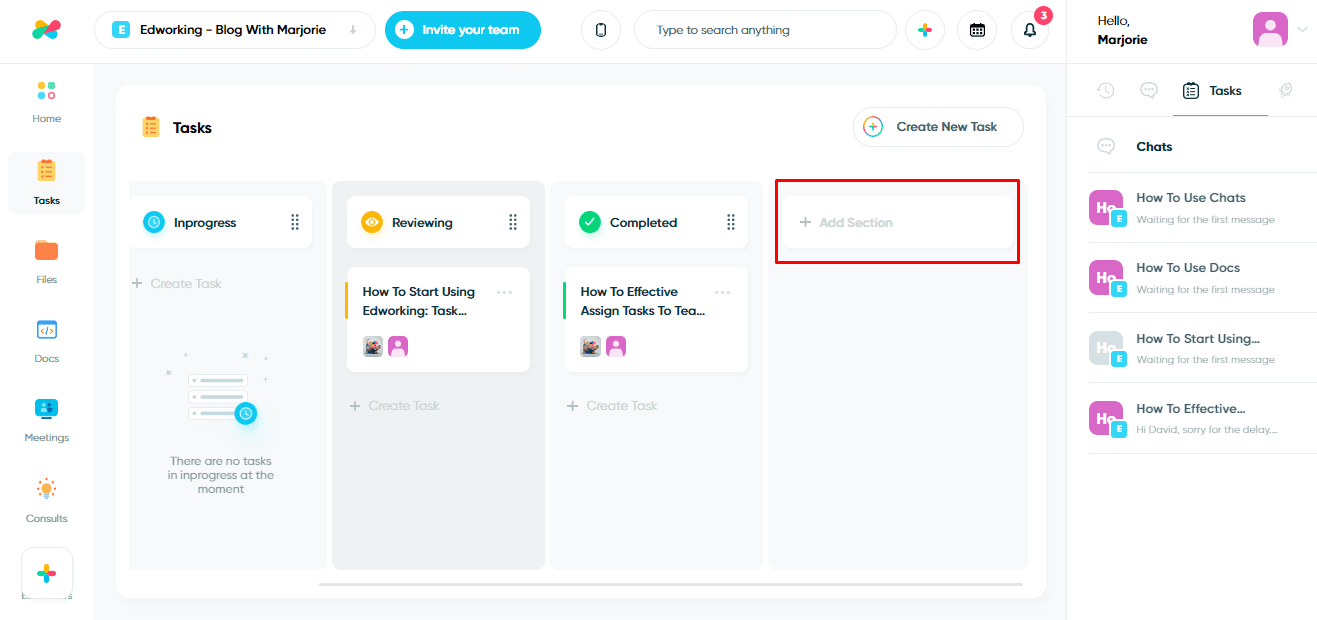Click the Tasks clipboard heading icon

click(x=151, y=127)
